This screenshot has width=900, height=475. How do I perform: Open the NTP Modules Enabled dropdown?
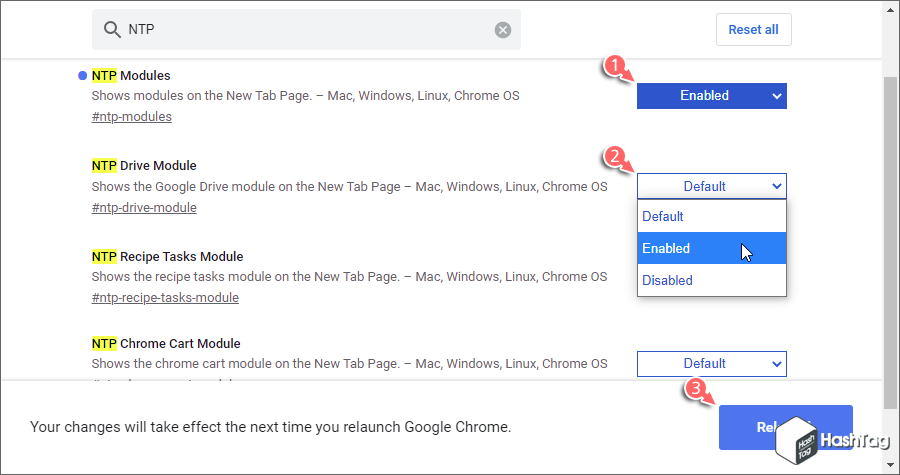point(712,96)
